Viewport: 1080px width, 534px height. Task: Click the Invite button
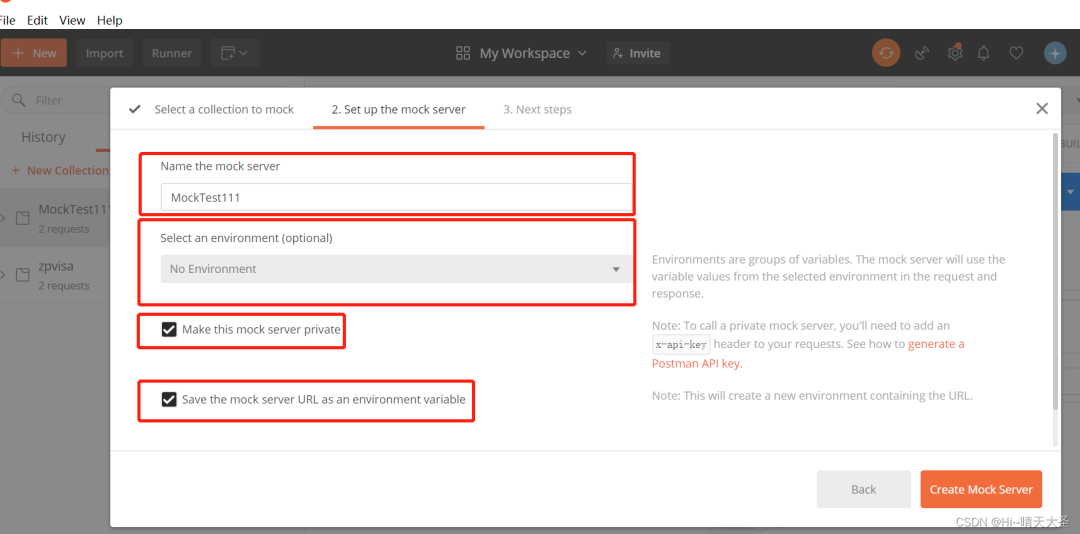pyautogui.click(x=638, y=53)
